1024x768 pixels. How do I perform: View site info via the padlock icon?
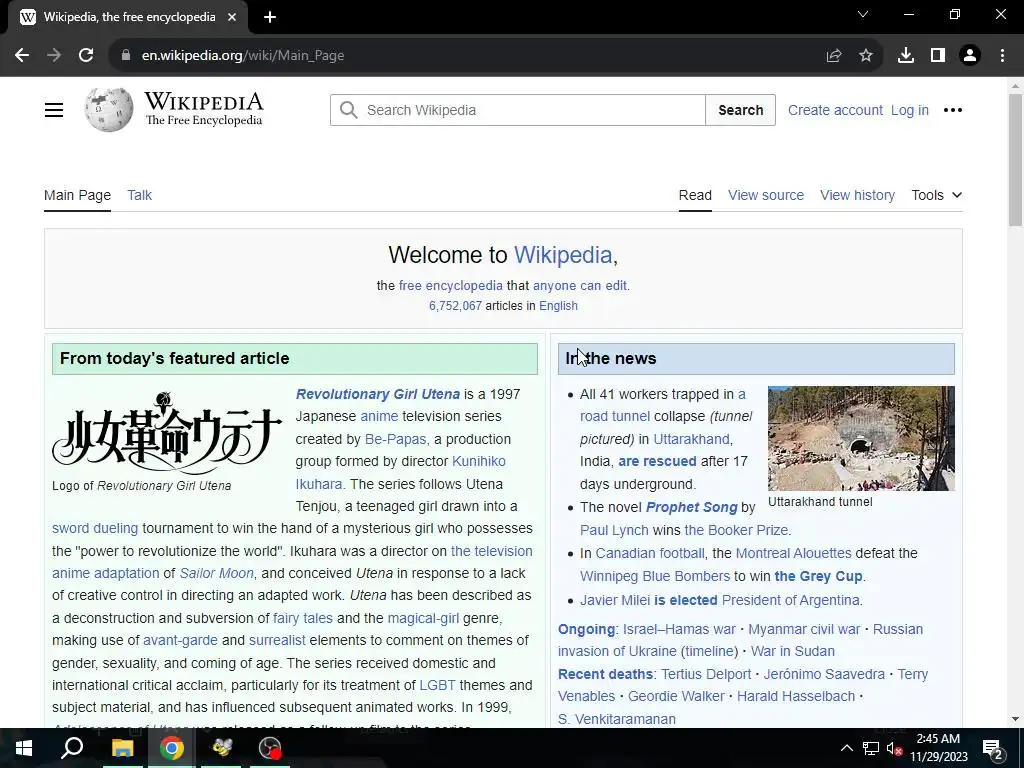126,56
